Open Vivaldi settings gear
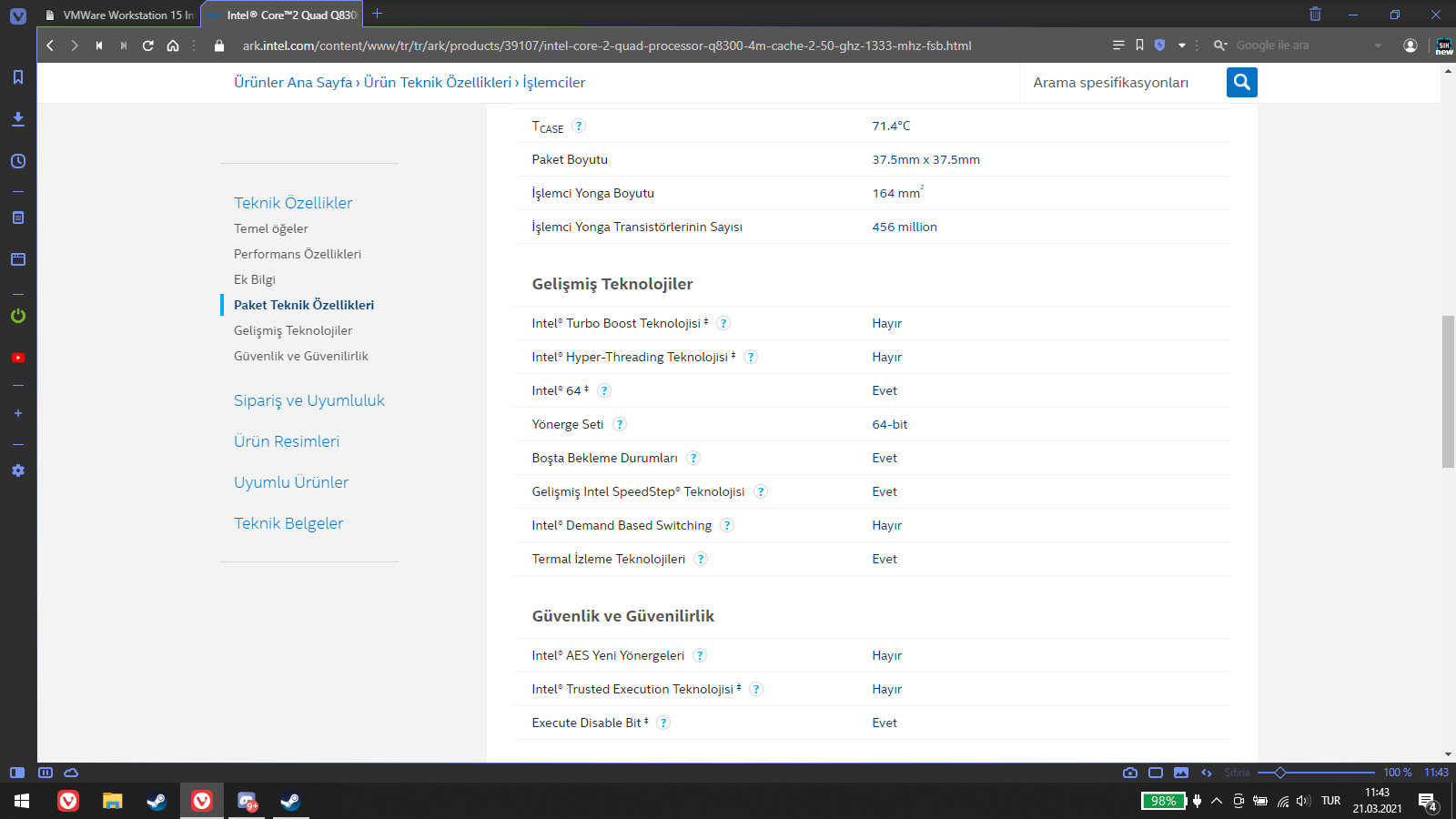Image resolution: width=1456 pixels, height=819 pixels. coord(18,470)
